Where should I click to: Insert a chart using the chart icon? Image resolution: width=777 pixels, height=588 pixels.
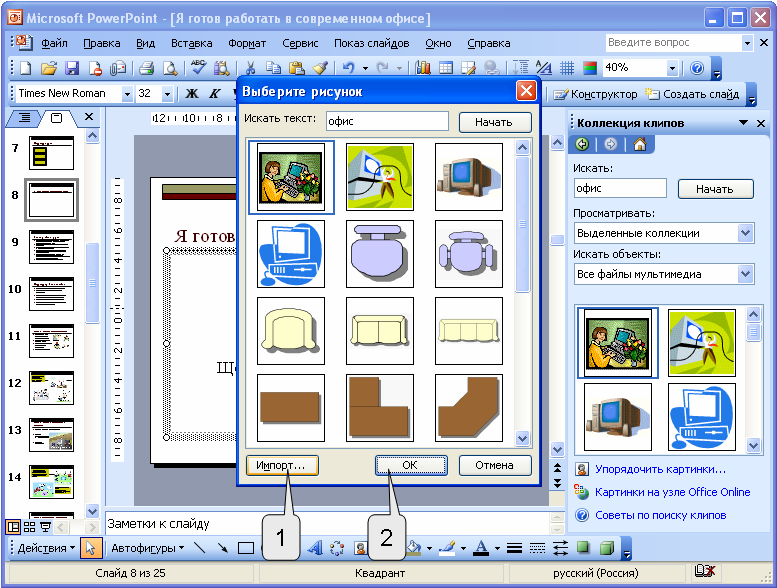(423, 68)
